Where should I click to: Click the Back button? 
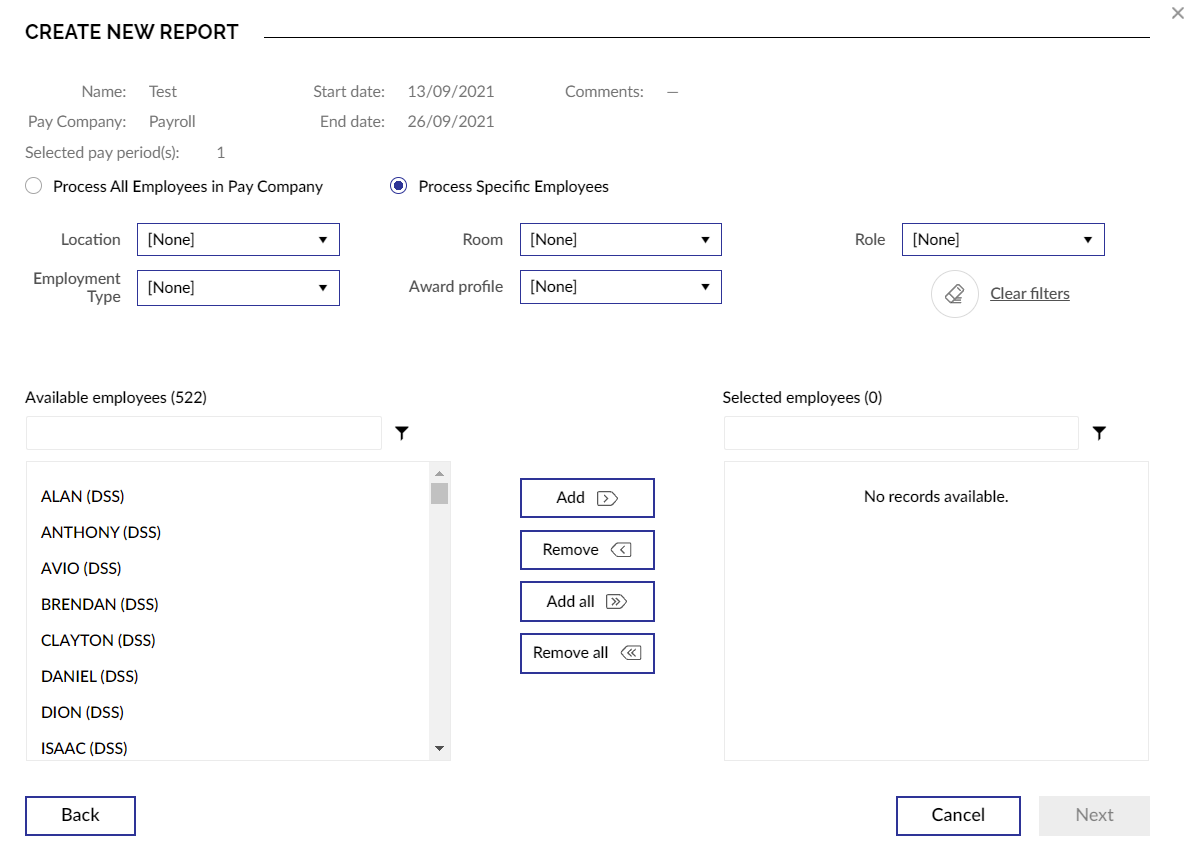(80, 815)
